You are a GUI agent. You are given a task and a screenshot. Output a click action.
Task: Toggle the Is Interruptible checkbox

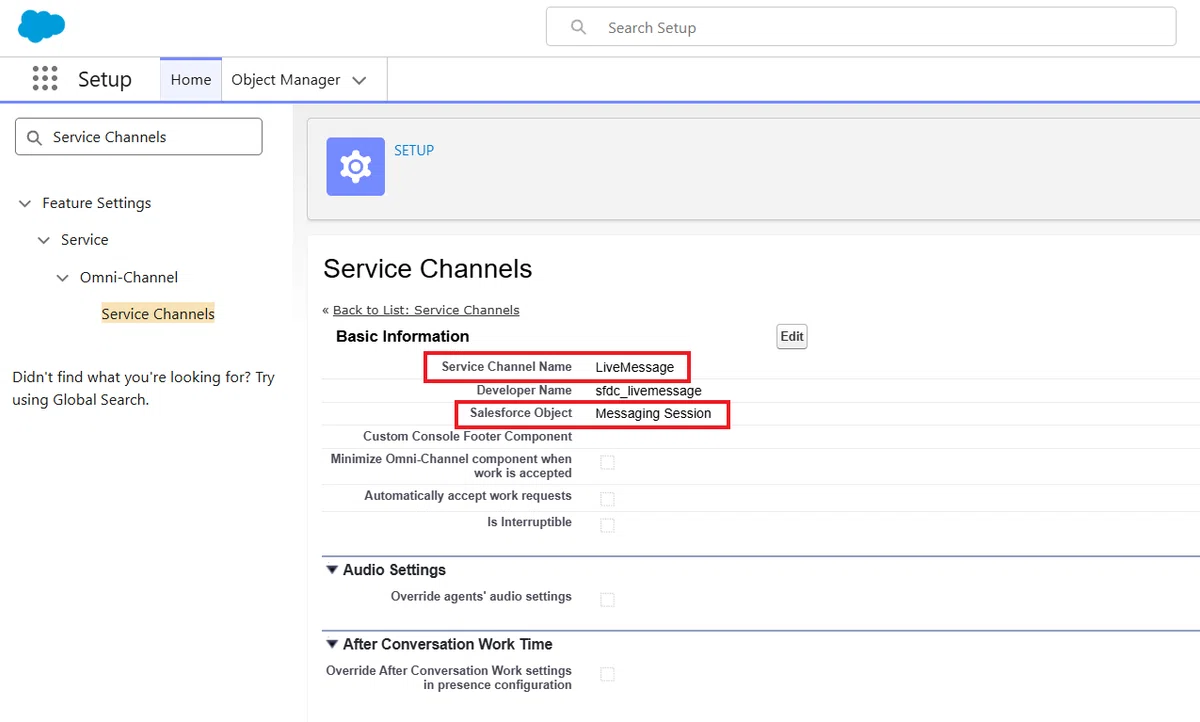click(607, 524)
